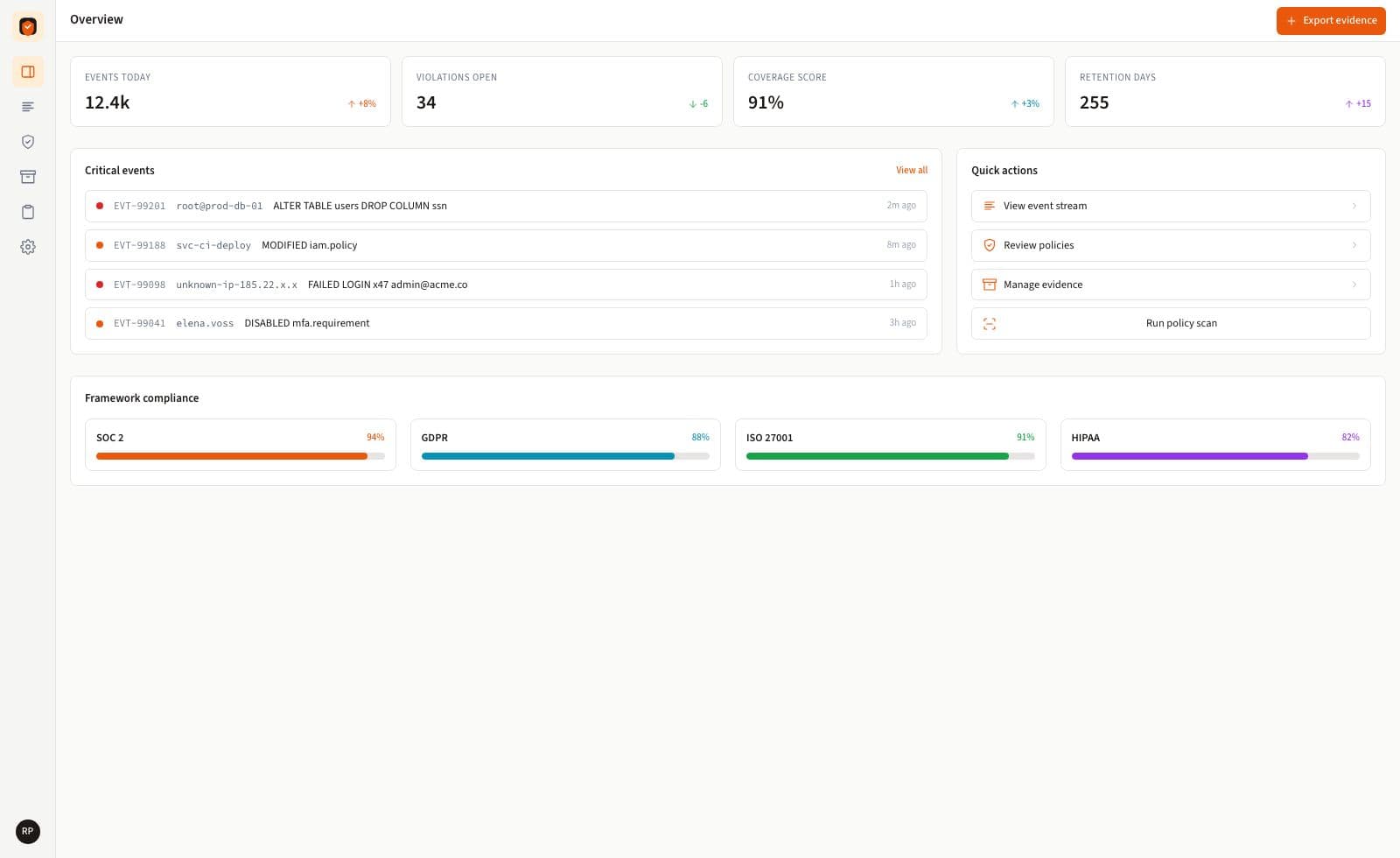Viewport: 1400px width, 858px height.
Task: Click the shield icon beside Review policies
Action: [x=990, y=245]
